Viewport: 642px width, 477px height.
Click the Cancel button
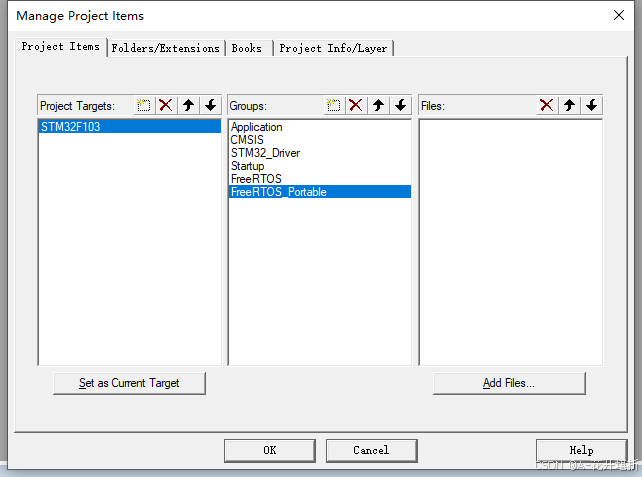tap(371, 450)
